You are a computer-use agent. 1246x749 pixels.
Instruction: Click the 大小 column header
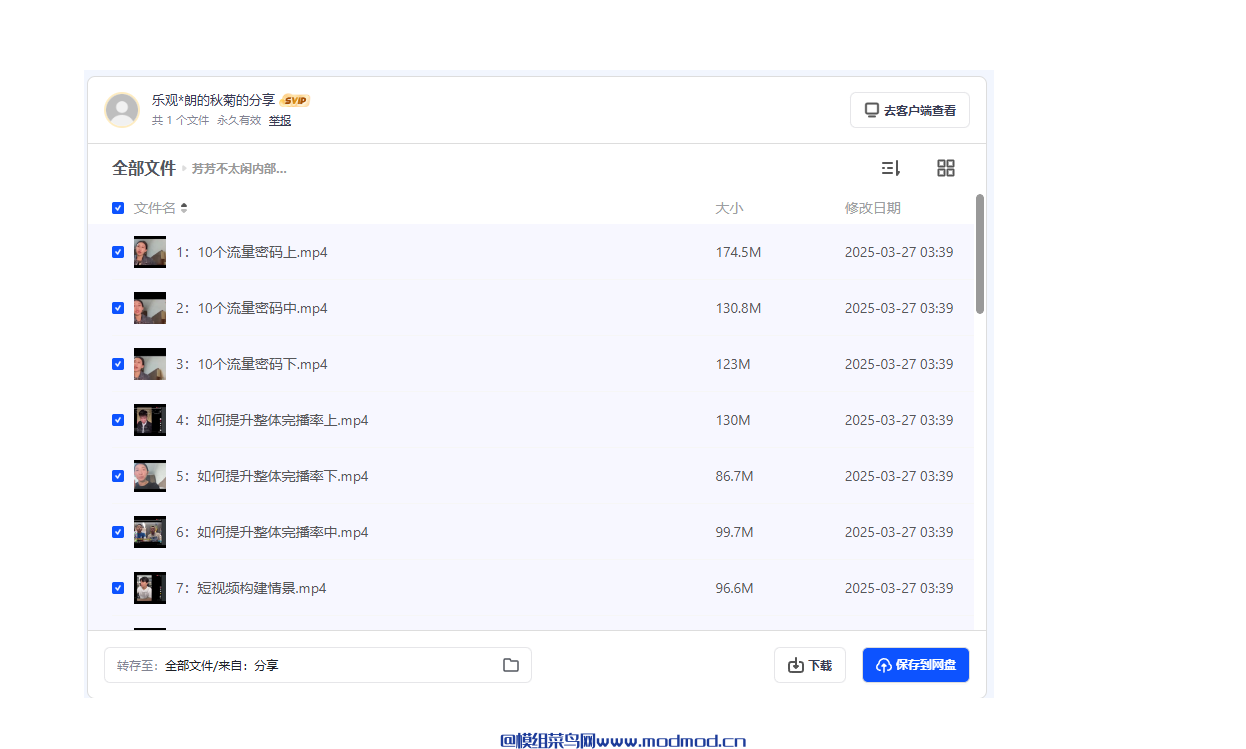coord(729,208)
